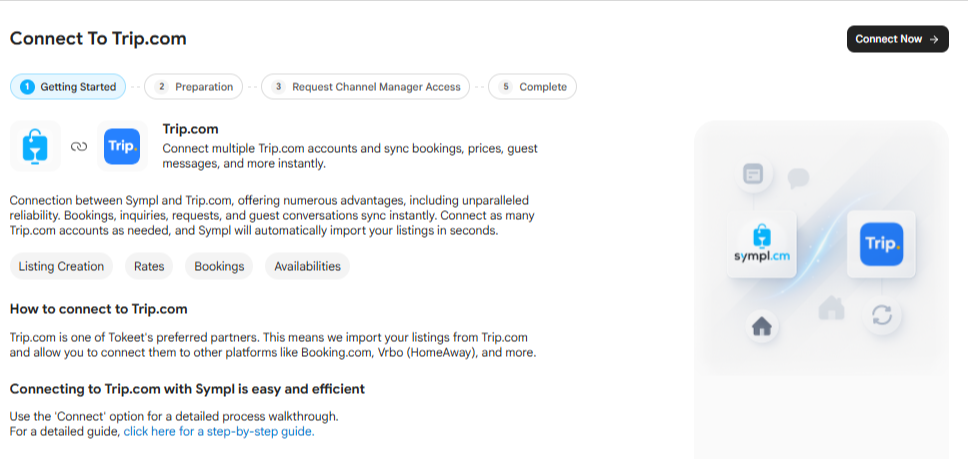Click the Sympl logo icon beside link symbol
Image resolution: width=968 pixels, height=459 pixels.
pyautogui.click(x=35, y=146)
